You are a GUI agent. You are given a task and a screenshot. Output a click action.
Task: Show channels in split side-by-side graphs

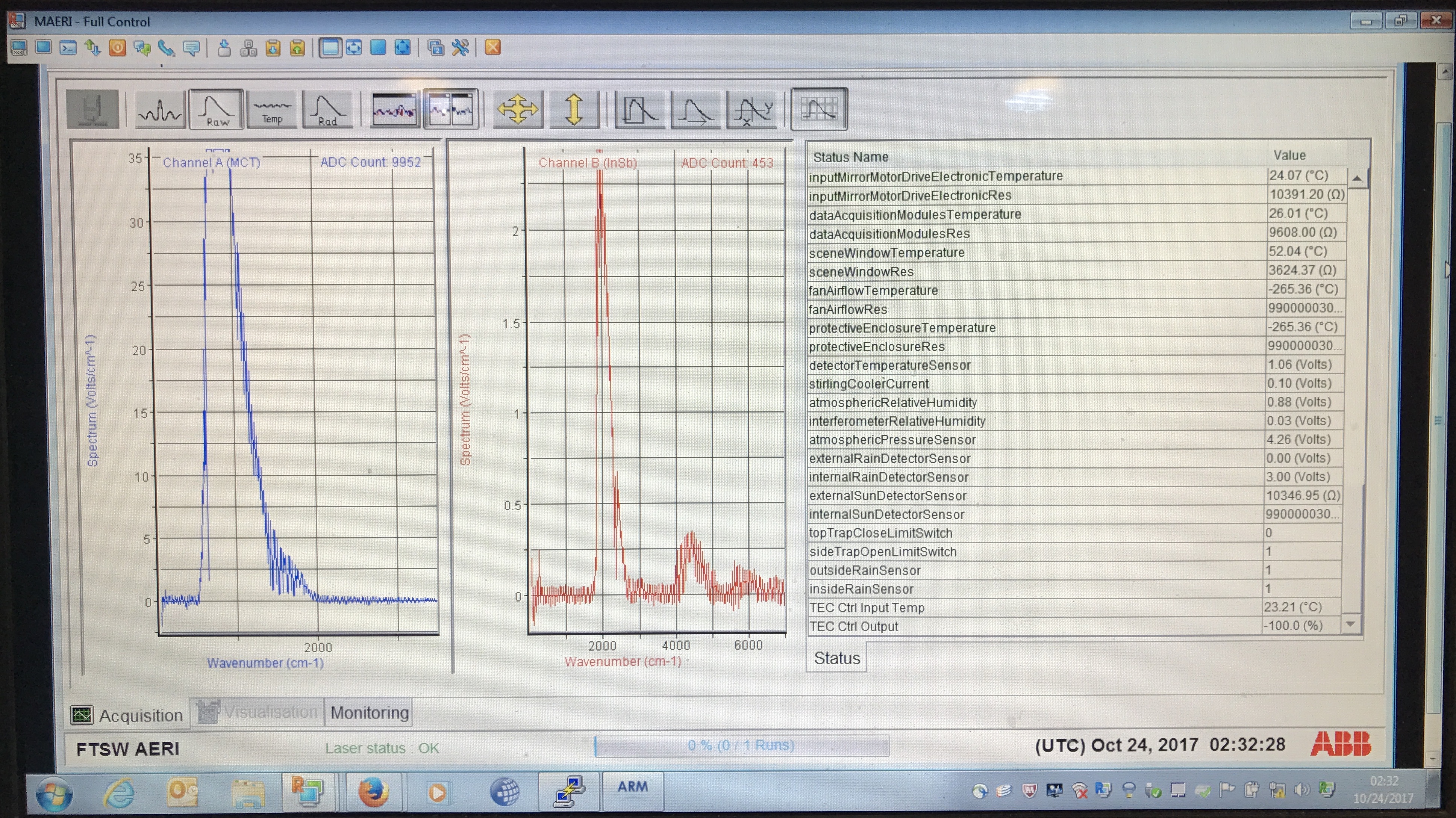pos(450,109)
